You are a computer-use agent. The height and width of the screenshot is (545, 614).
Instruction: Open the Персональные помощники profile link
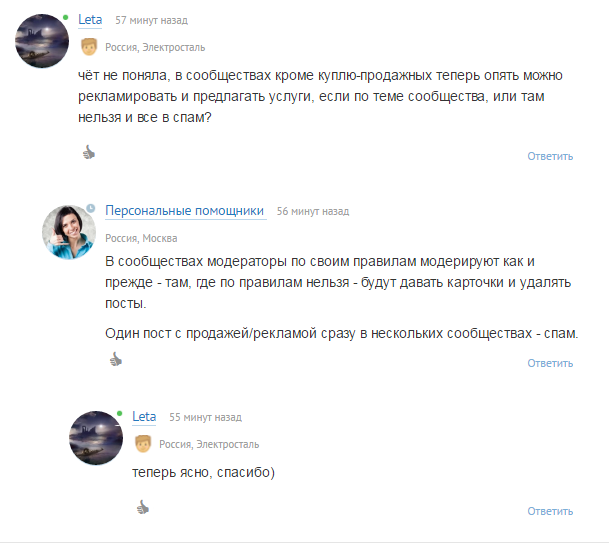[x=185, y=211]
